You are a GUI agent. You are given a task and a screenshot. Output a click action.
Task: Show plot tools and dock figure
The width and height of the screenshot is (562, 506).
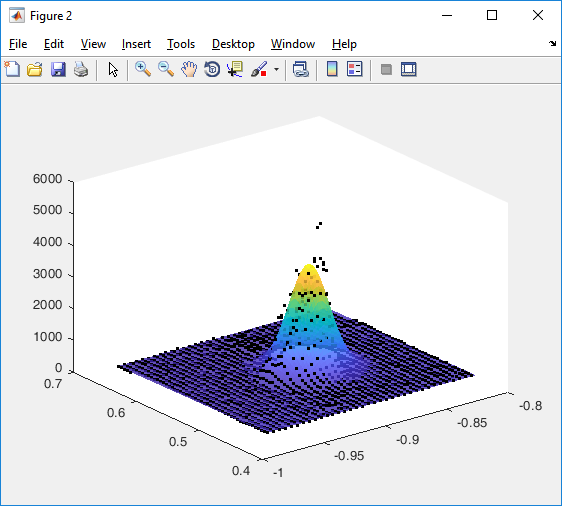click(x=409, y=69)
